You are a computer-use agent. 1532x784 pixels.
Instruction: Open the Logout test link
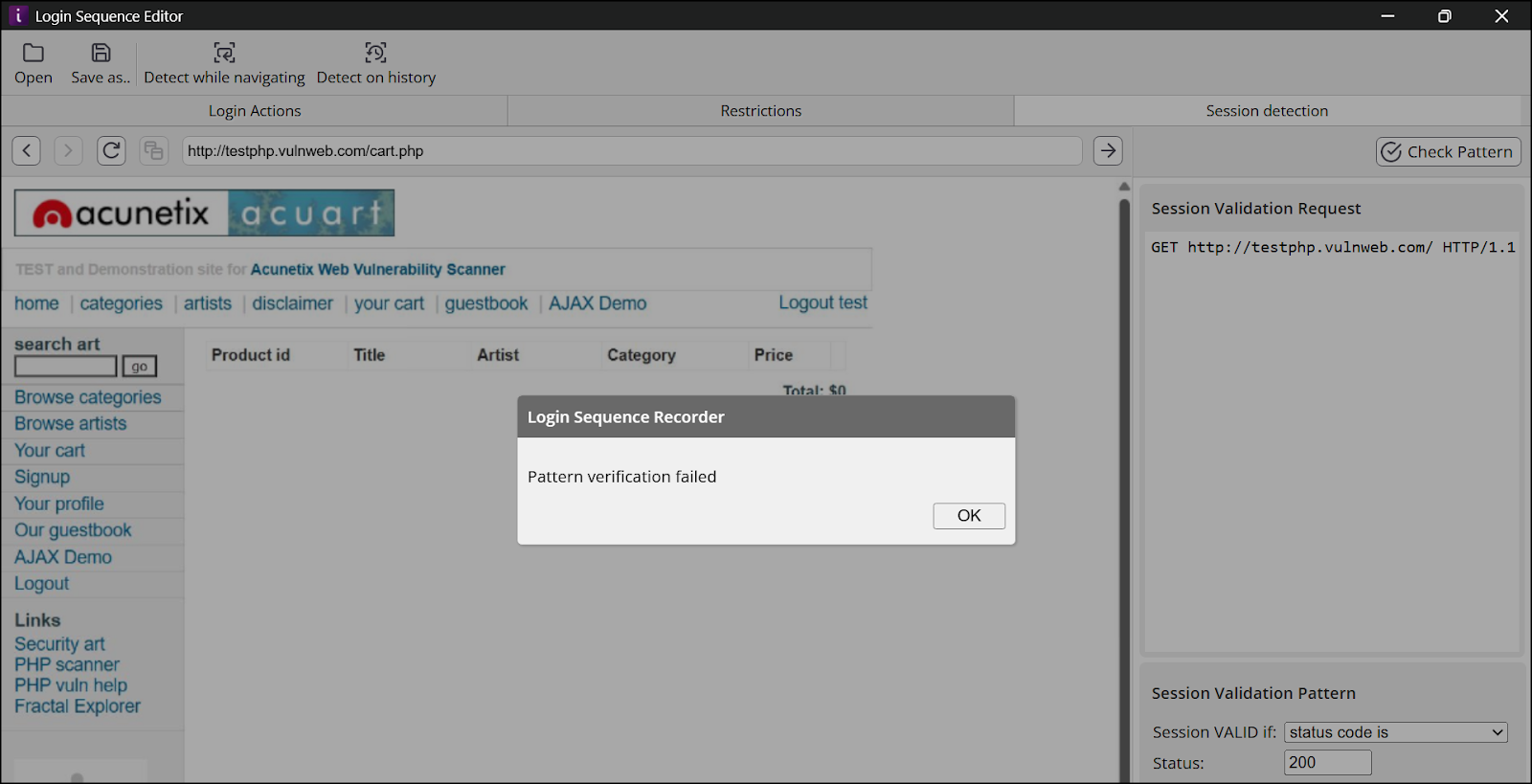[x=822, y=302]
